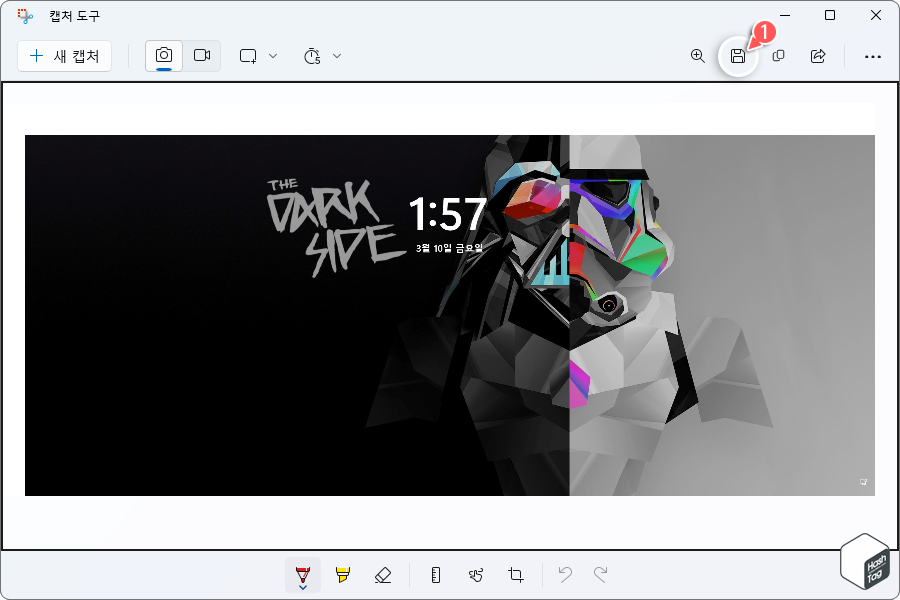Share the captured image
This screenshot has height=600, width=900.
pos(818,56)
